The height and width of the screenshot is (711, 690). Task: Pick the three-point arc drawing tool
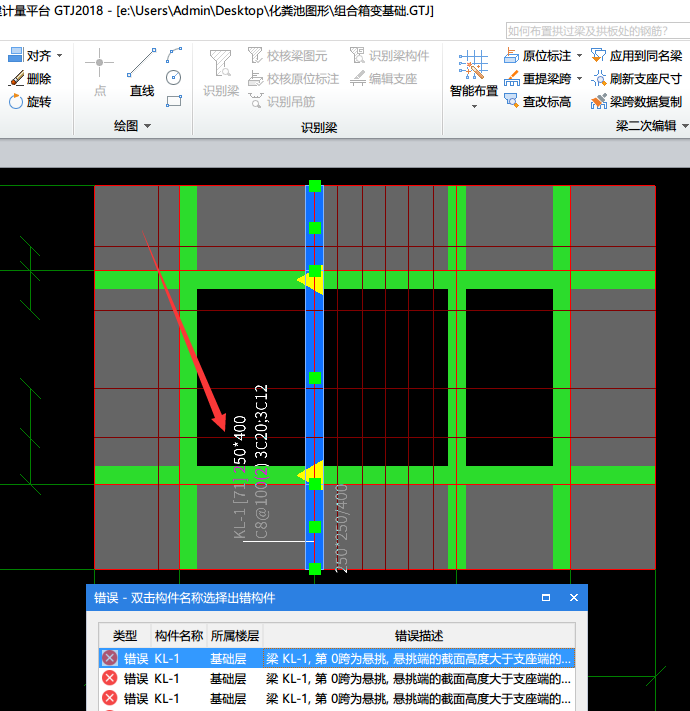point(174,55)
